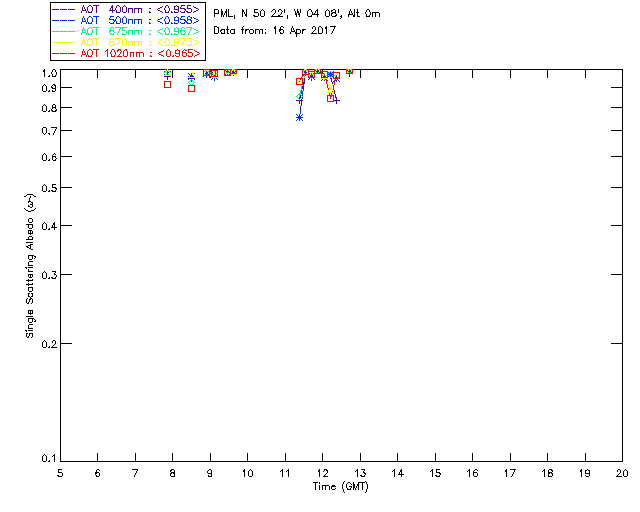Click the x-axis label 17

point(510,473)
